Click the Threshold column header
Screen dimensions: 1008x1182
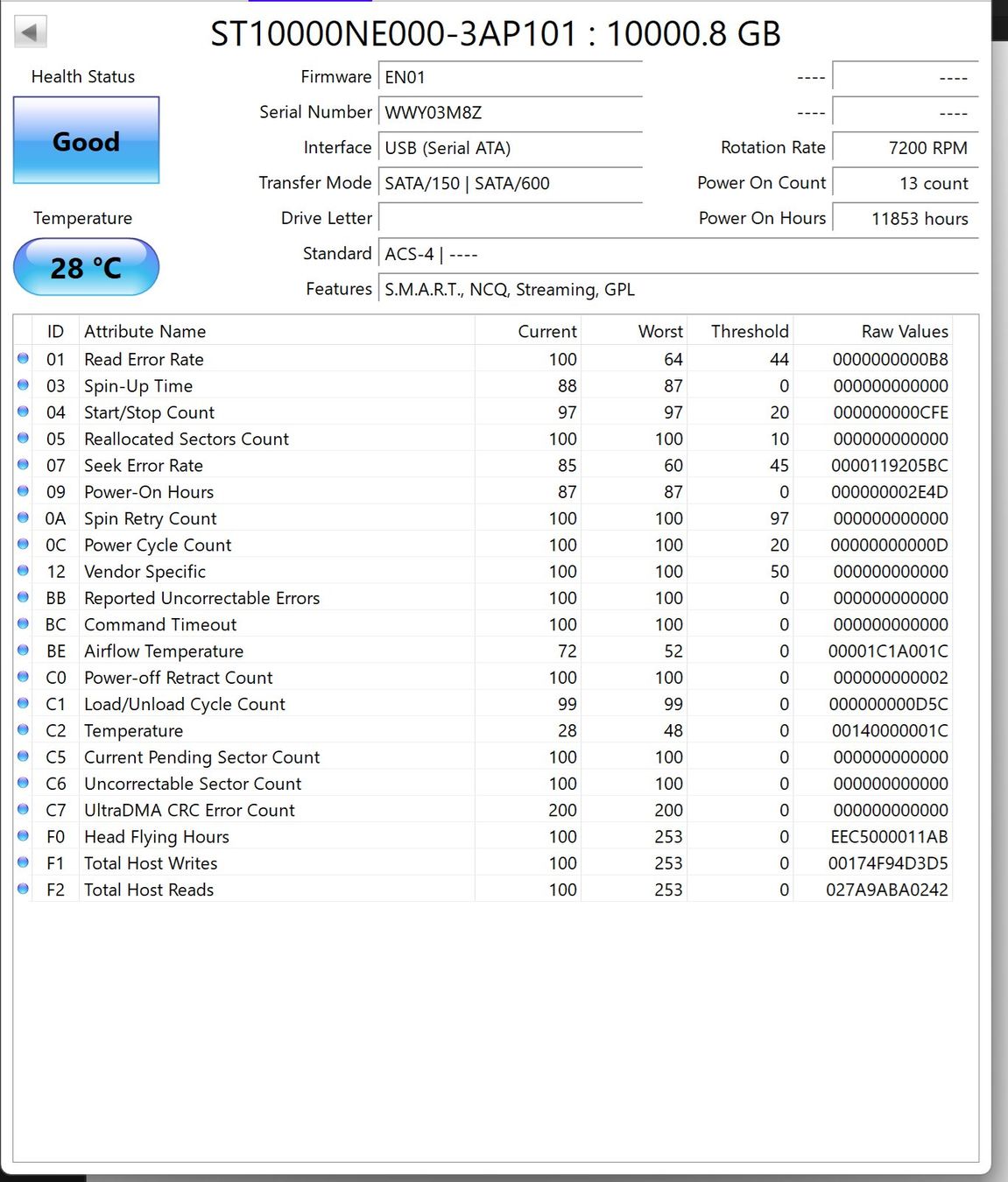point(740,332)
